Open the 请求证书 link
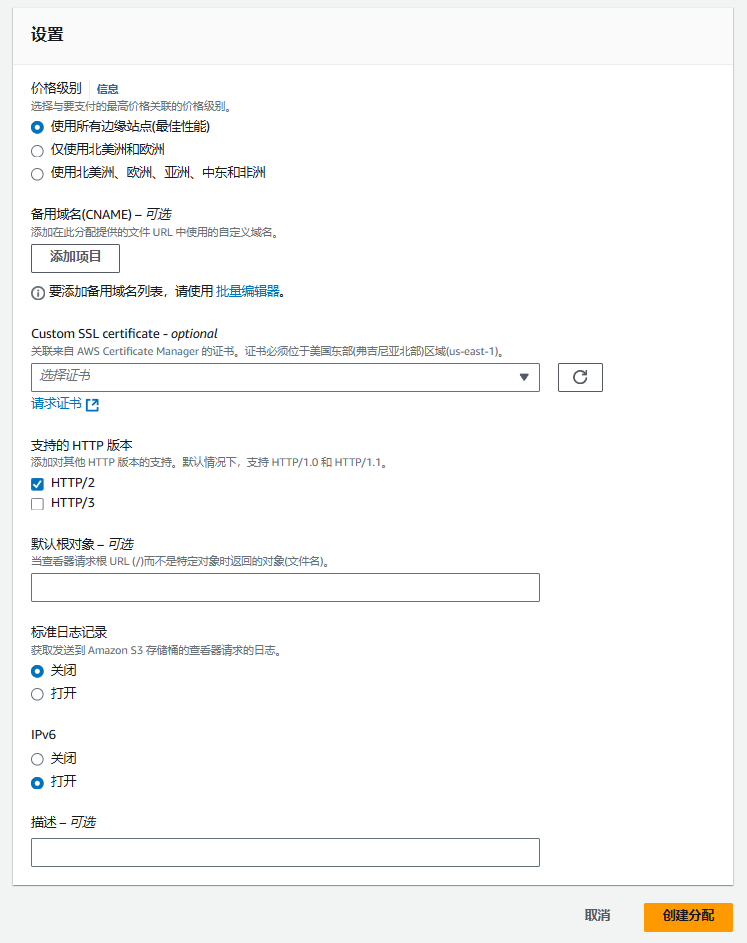Screen dimensions: 747x943 point(57,404)
